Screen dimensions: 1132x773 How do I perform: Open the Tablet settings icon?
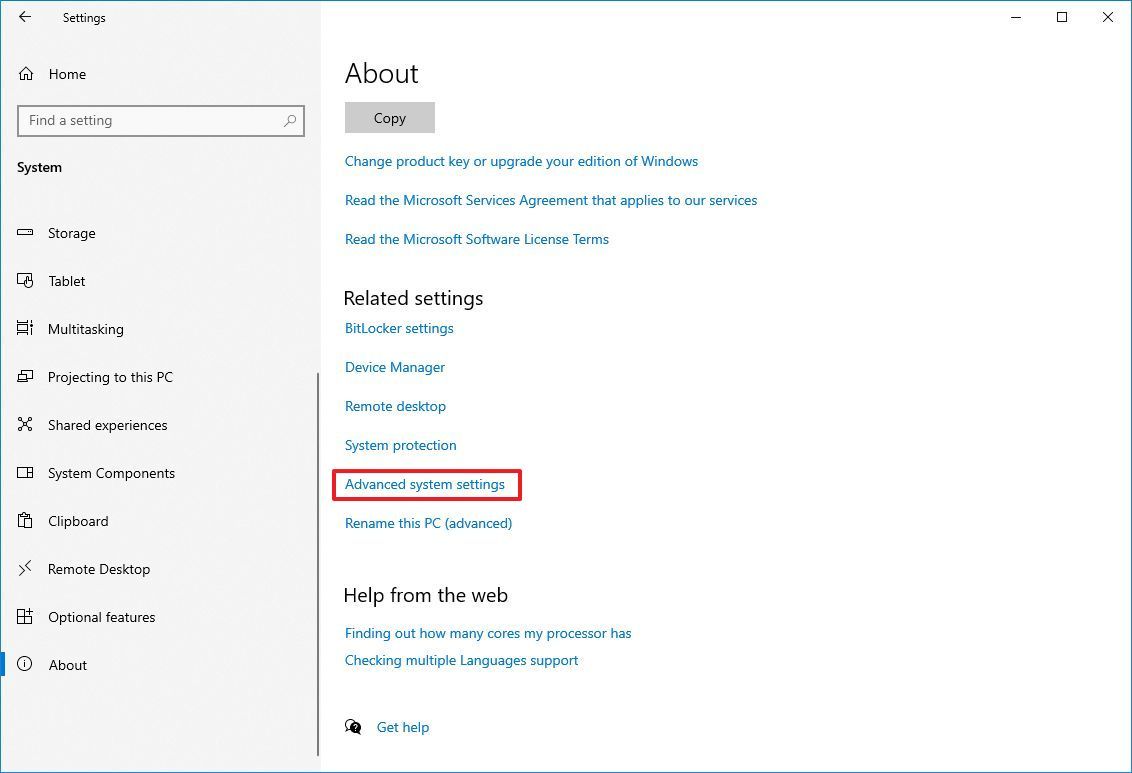pyautogui.click(x=26, y=281)
